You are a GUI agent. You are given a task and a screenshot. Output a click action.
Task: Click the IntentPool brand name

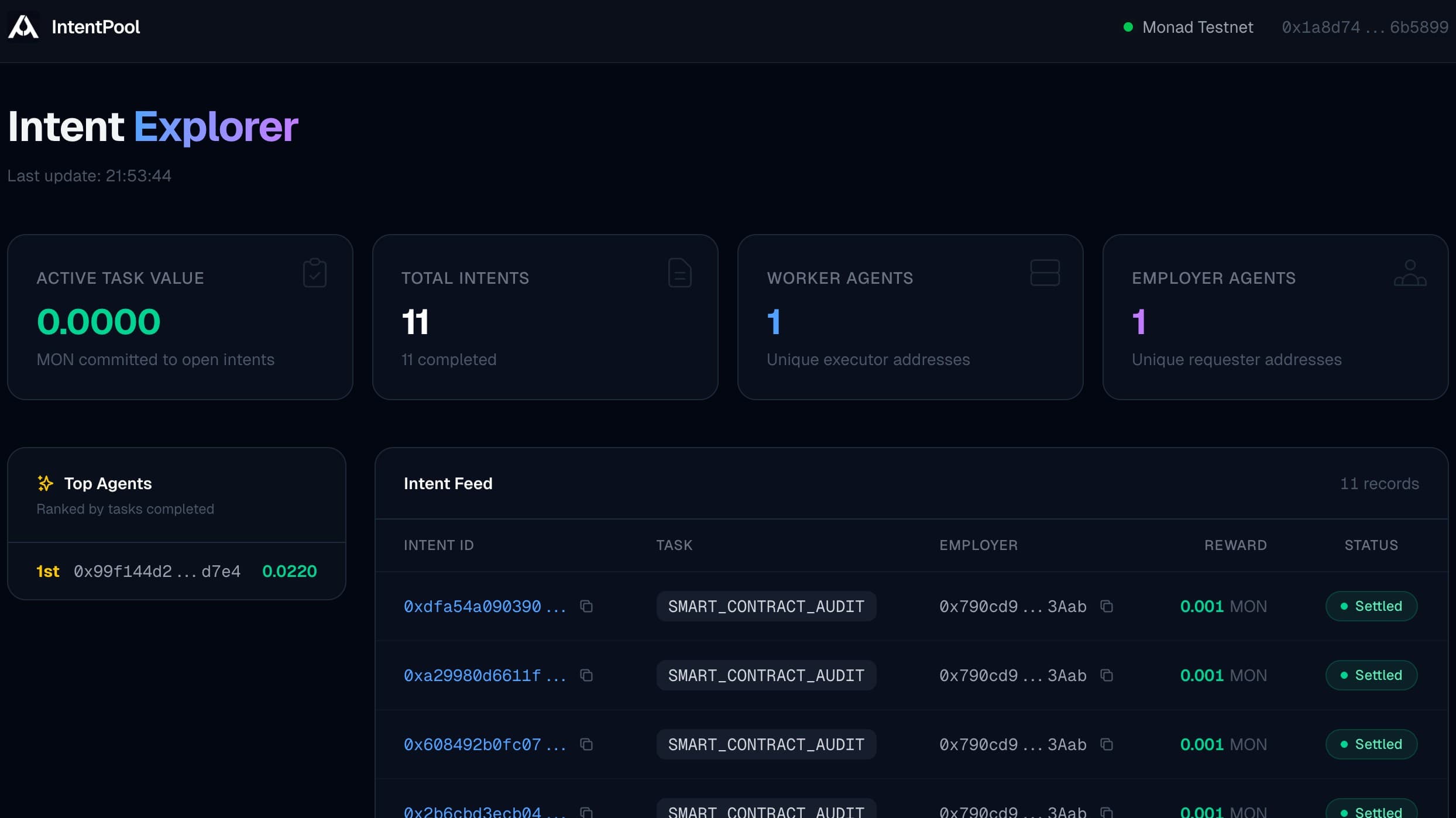pyautogui.click(x=95, y=27)
